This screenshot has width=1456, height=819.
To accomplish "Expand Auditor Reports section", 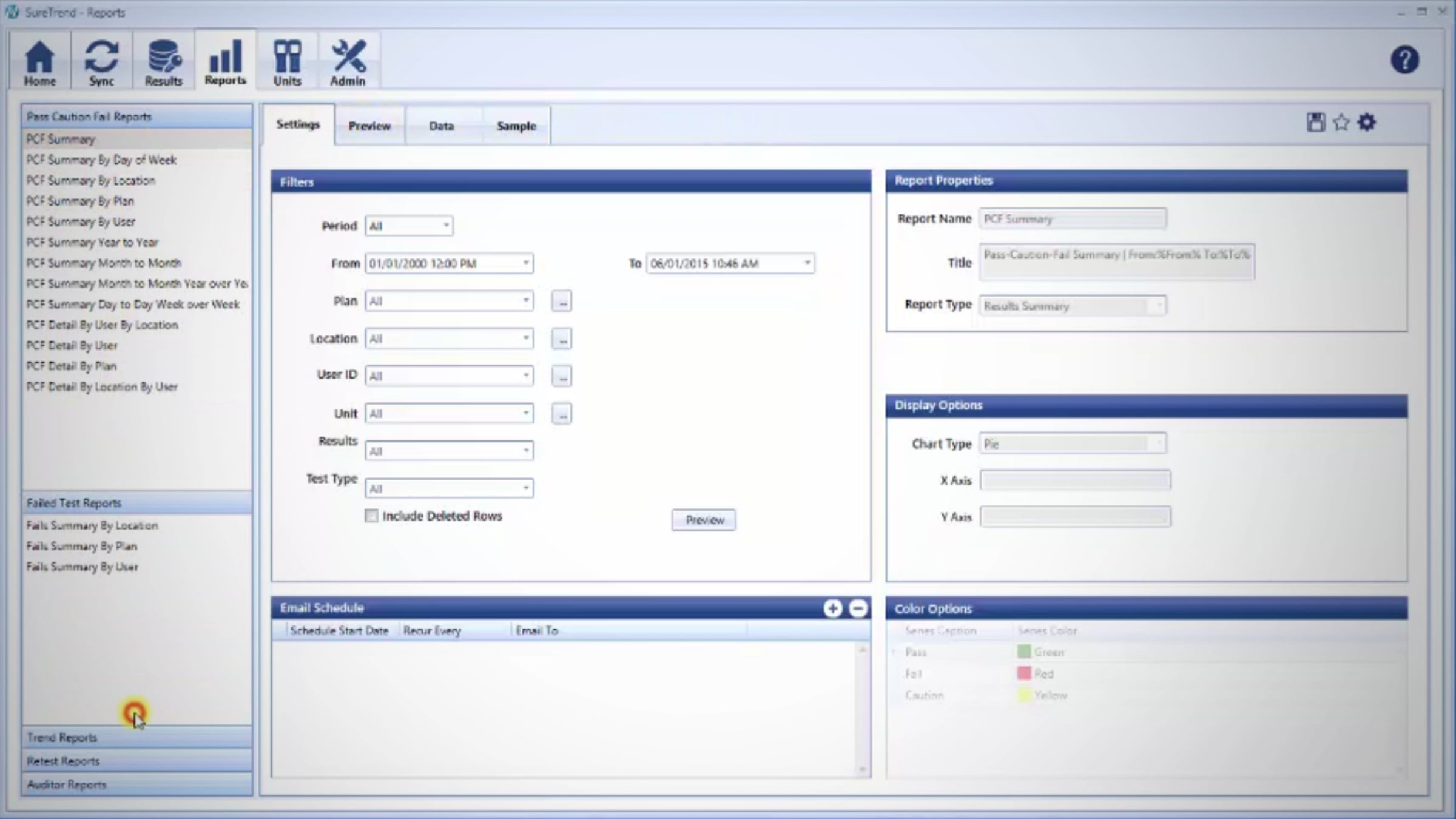I will point(137,784).
